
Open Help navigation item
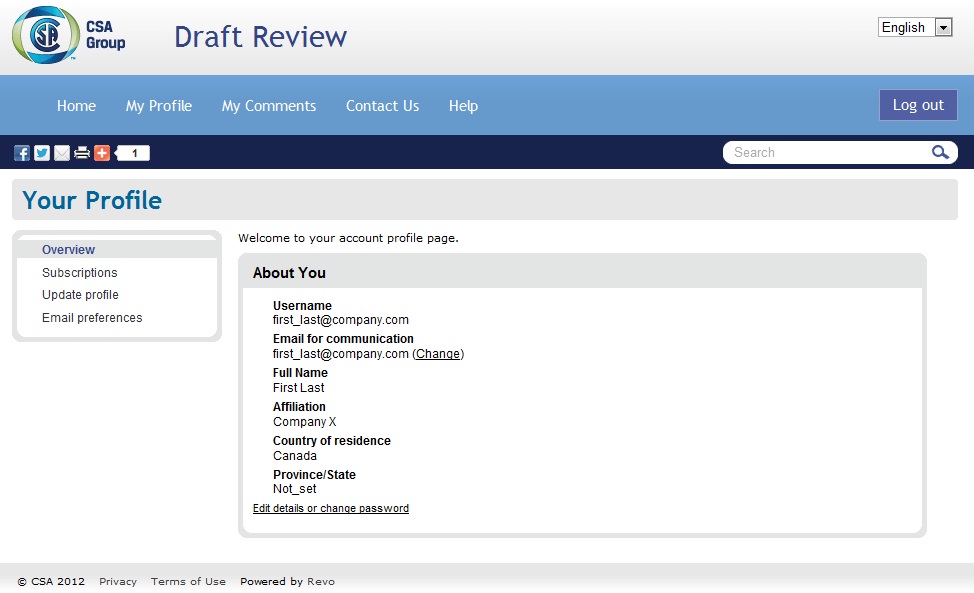pos(463,106)
